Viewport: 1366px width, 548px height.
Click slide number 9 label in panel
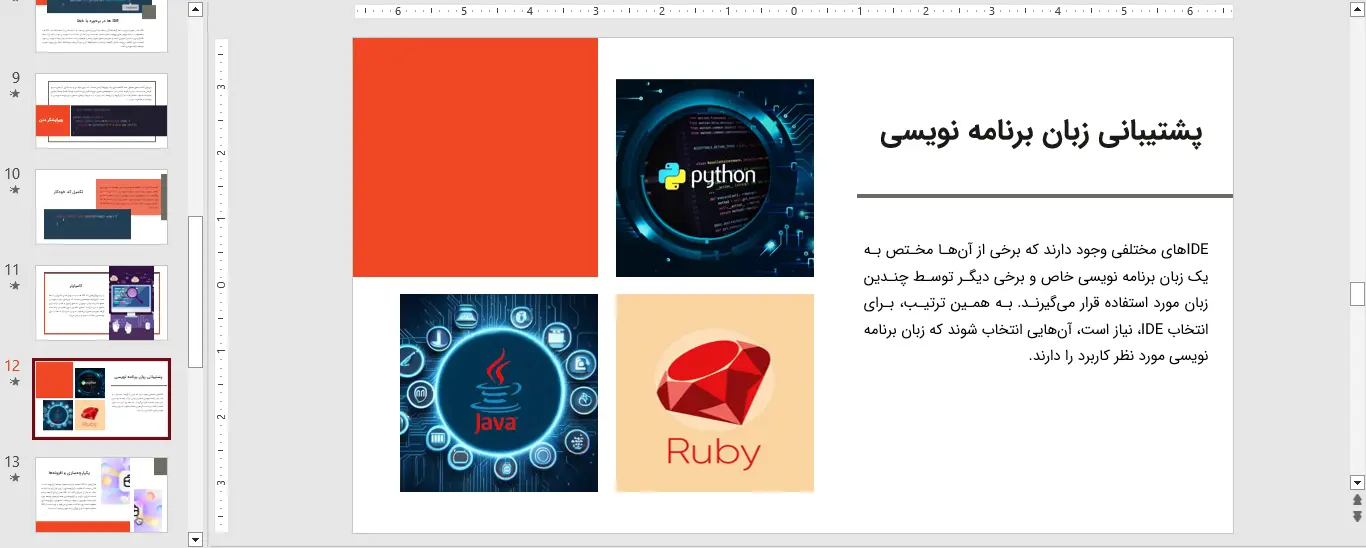[x=15, y=78]
